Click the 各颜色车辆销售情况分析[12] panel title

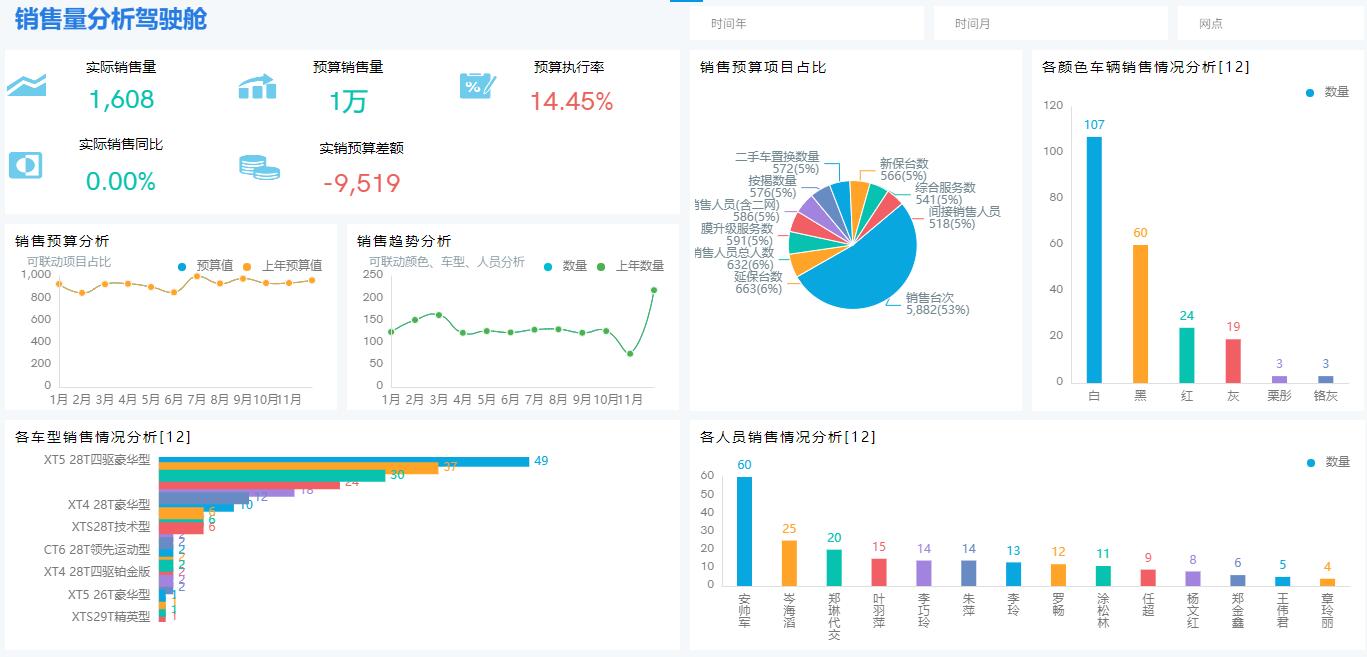tap(1145, 67)
